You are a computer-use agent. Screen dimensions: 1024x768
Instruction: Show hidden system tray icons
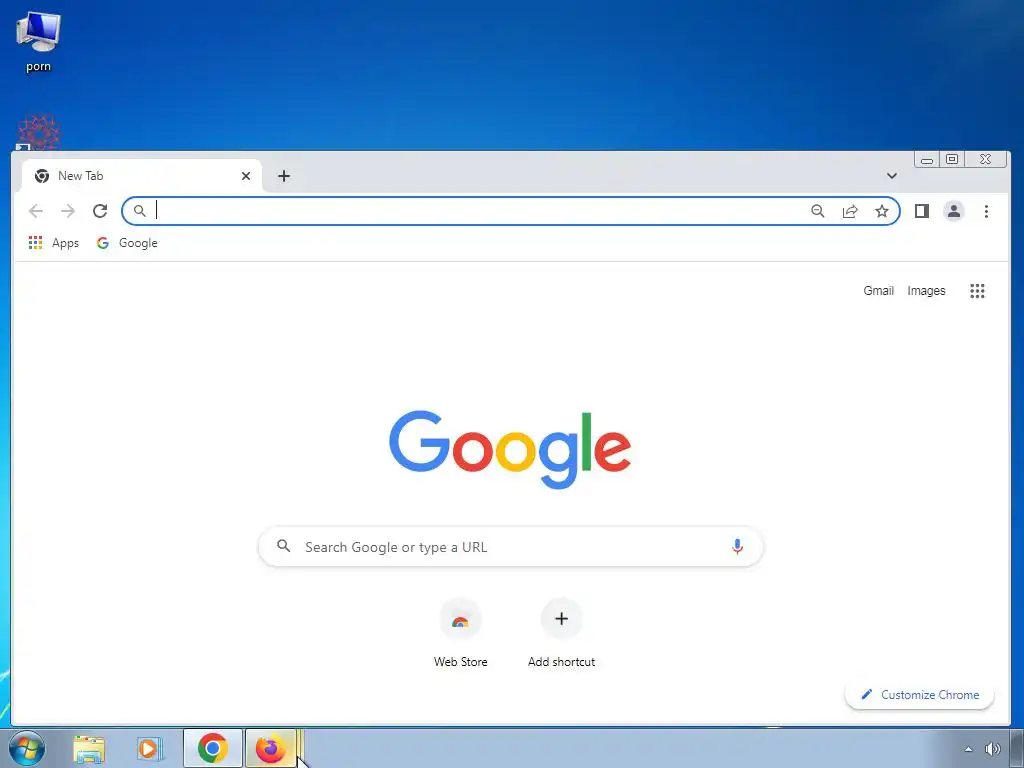pos(968,749)
